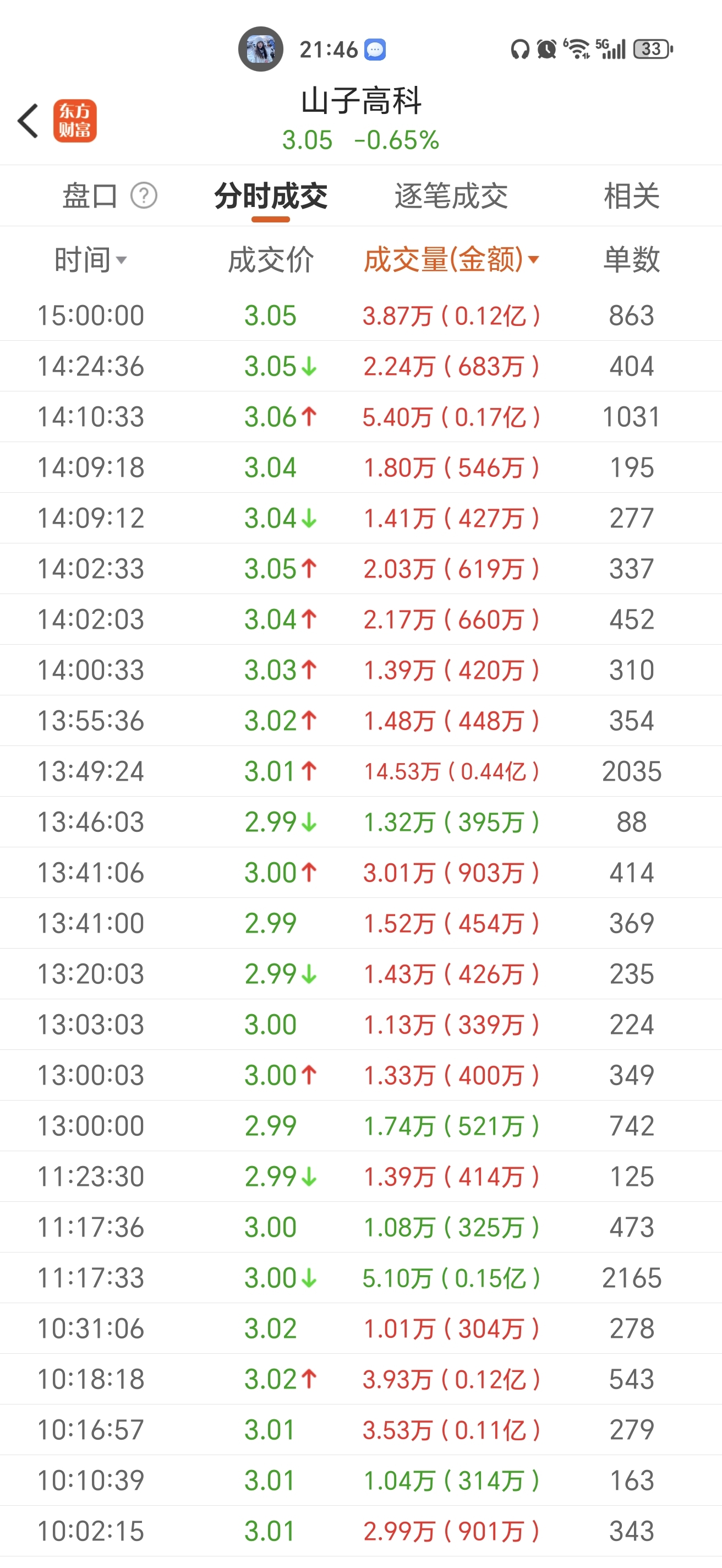This screenshot has width=722, height=1568.
Task: Tap the profile avatar in status bar
Action: (260, 50)
